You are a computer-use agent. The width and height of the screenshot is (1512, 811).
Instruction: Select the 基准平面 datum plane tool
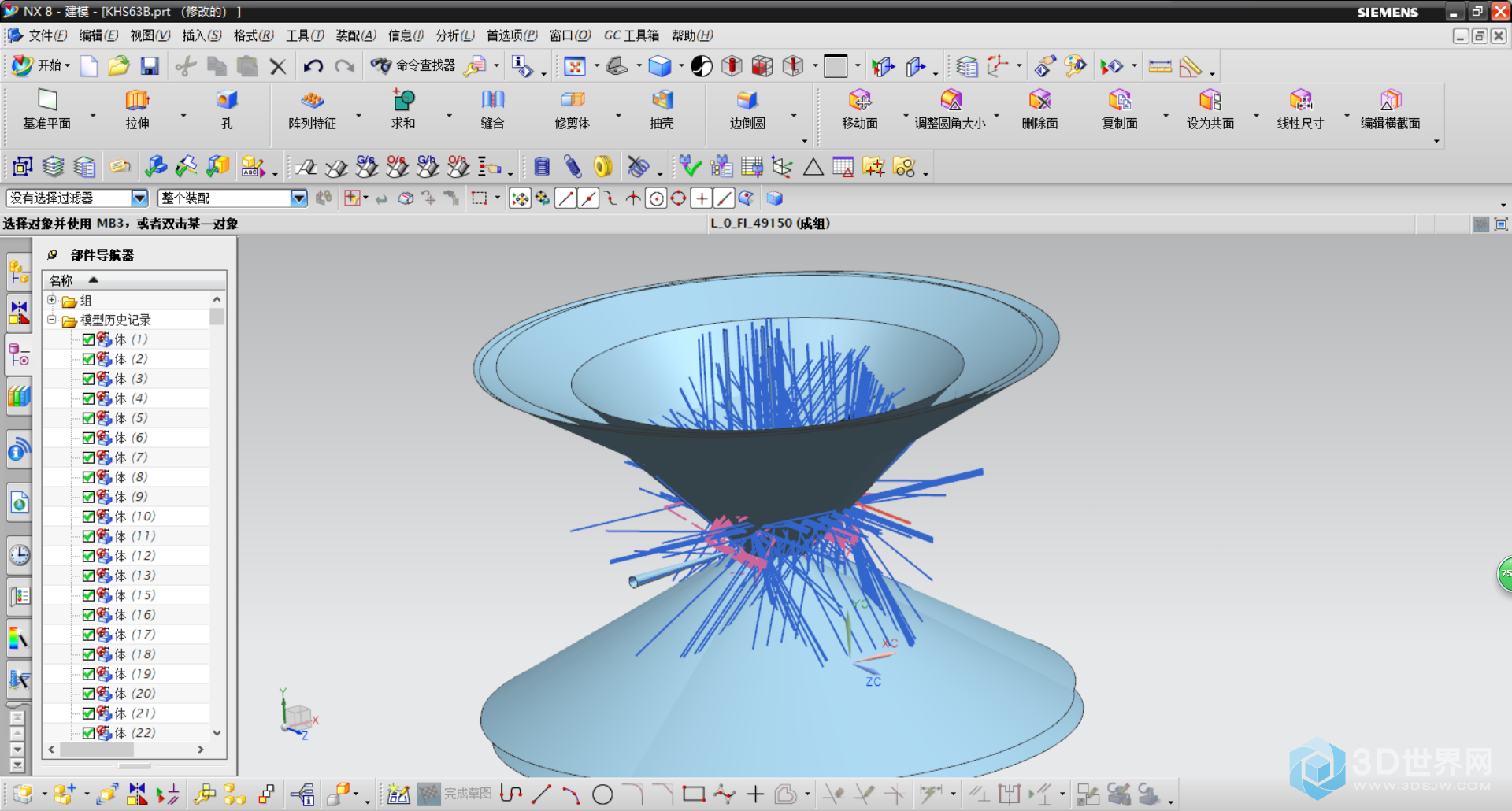(47, 109)
